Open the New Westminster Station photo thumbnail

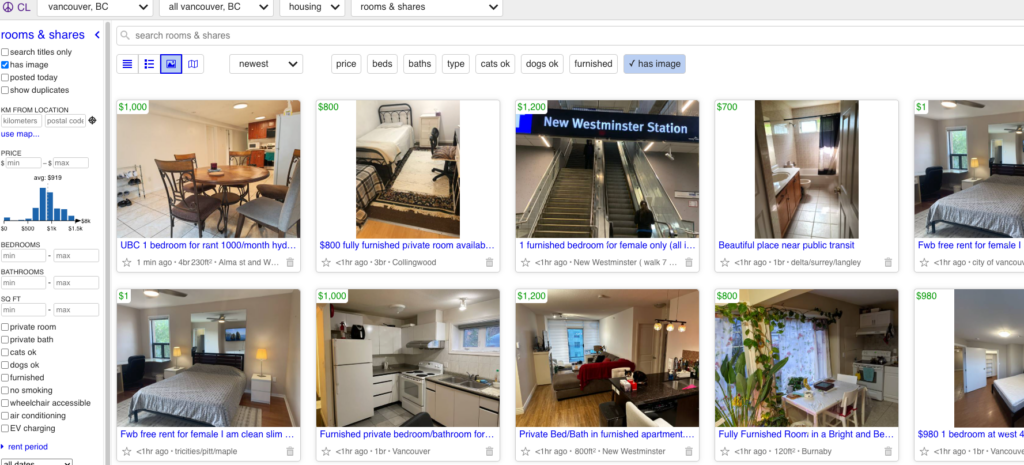tap(607, 168)
